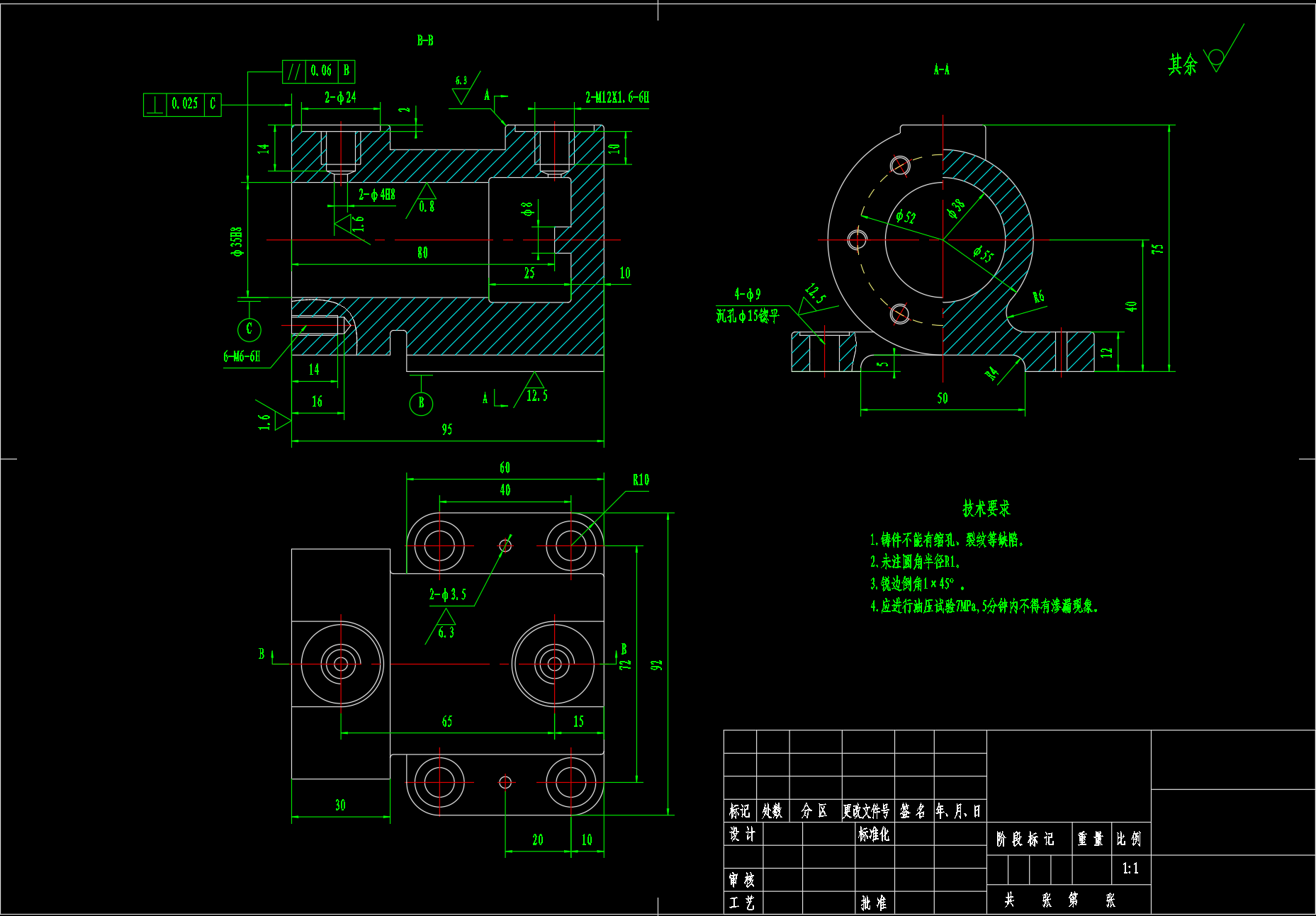Click the "比例" title block header
The height and width of the screenshot is (916, 1316).
1129,839
